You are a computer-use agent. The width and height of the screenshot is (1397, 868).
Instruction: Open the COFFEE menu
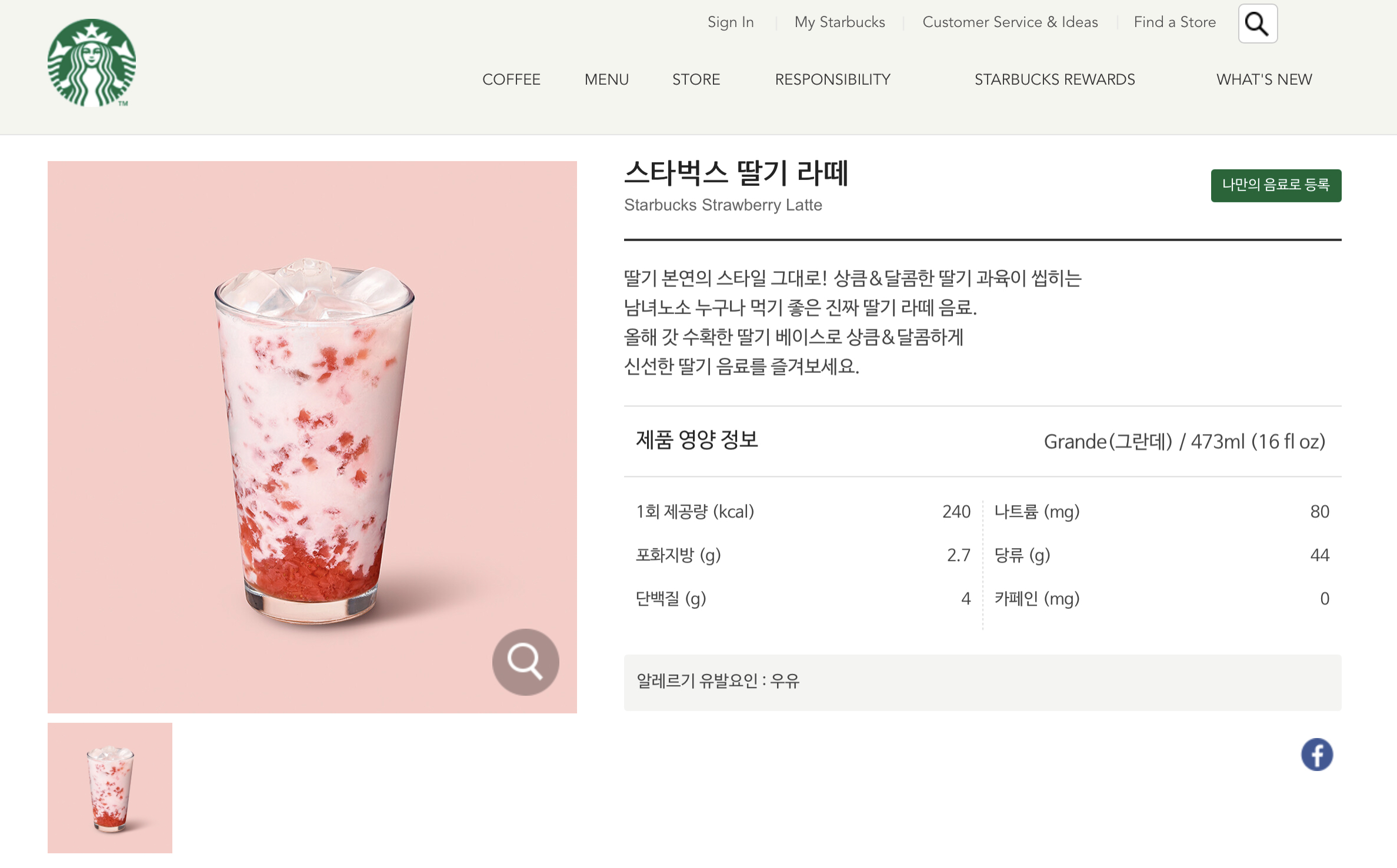(x=511, y=79)
